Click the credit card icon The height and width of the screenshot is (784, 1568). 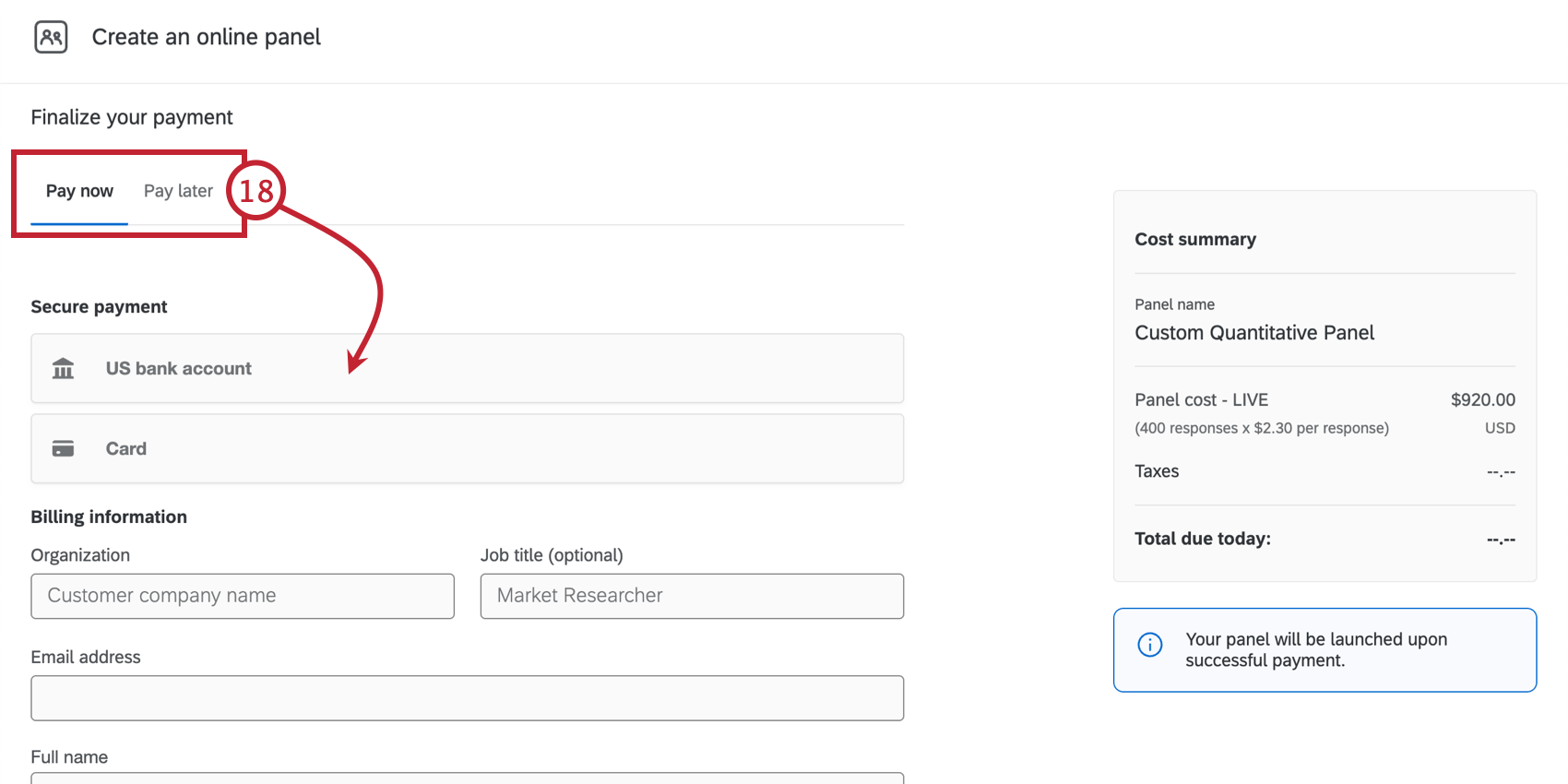click(63, 449)
